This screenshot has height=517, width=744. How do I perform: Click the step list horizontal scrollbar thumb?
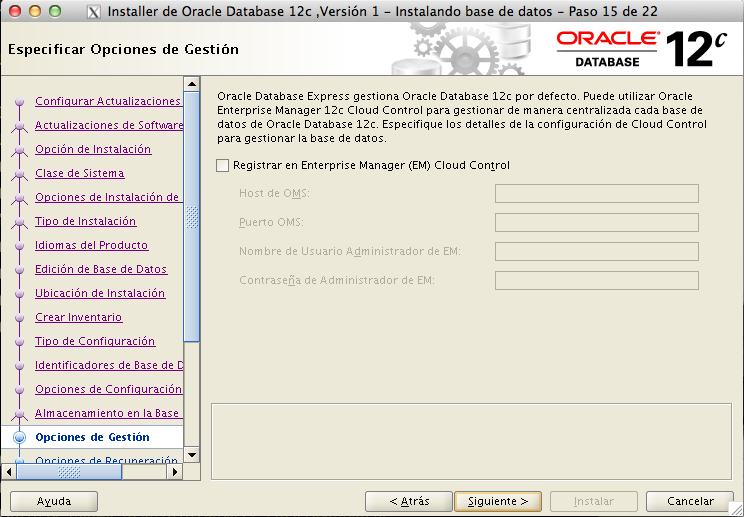point(69,472)
